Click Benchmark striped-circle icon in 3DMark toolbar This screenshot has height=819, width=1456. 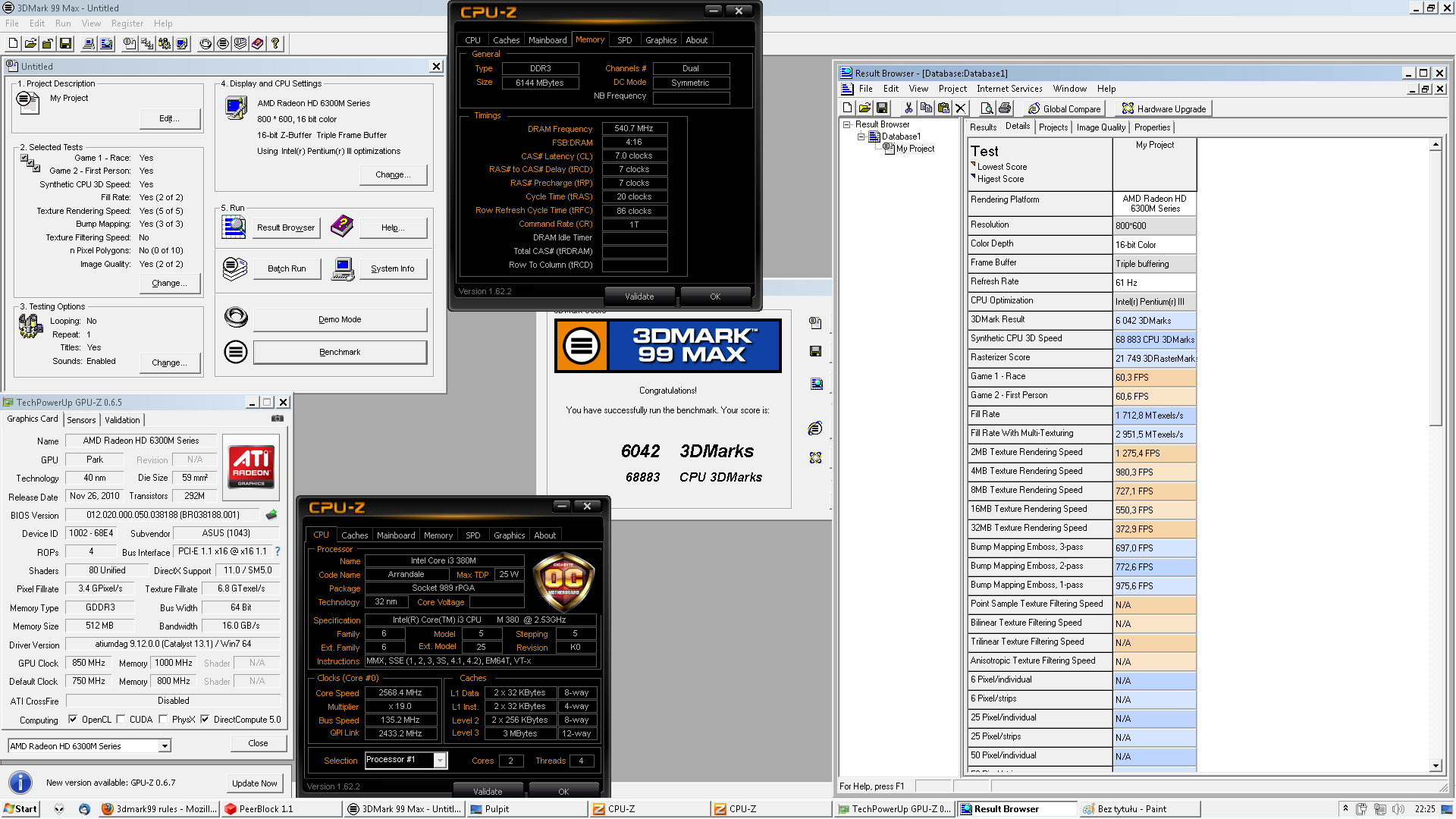coord(223,44)
